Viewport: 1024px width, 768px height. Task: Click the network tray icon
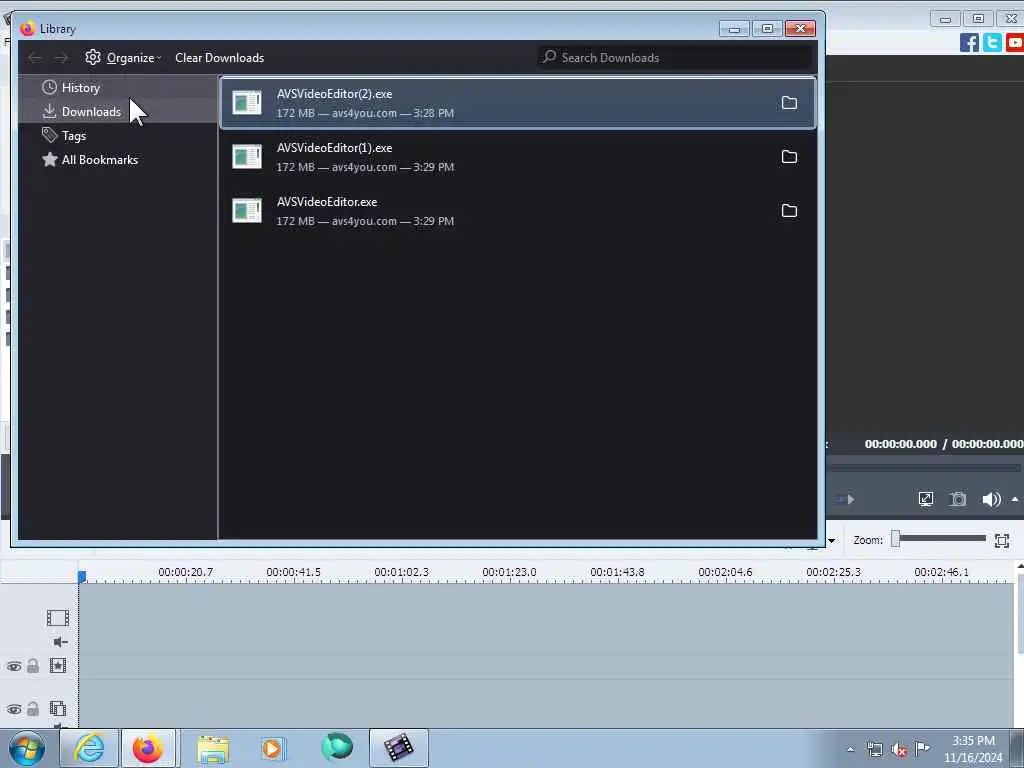coord(875,749)
